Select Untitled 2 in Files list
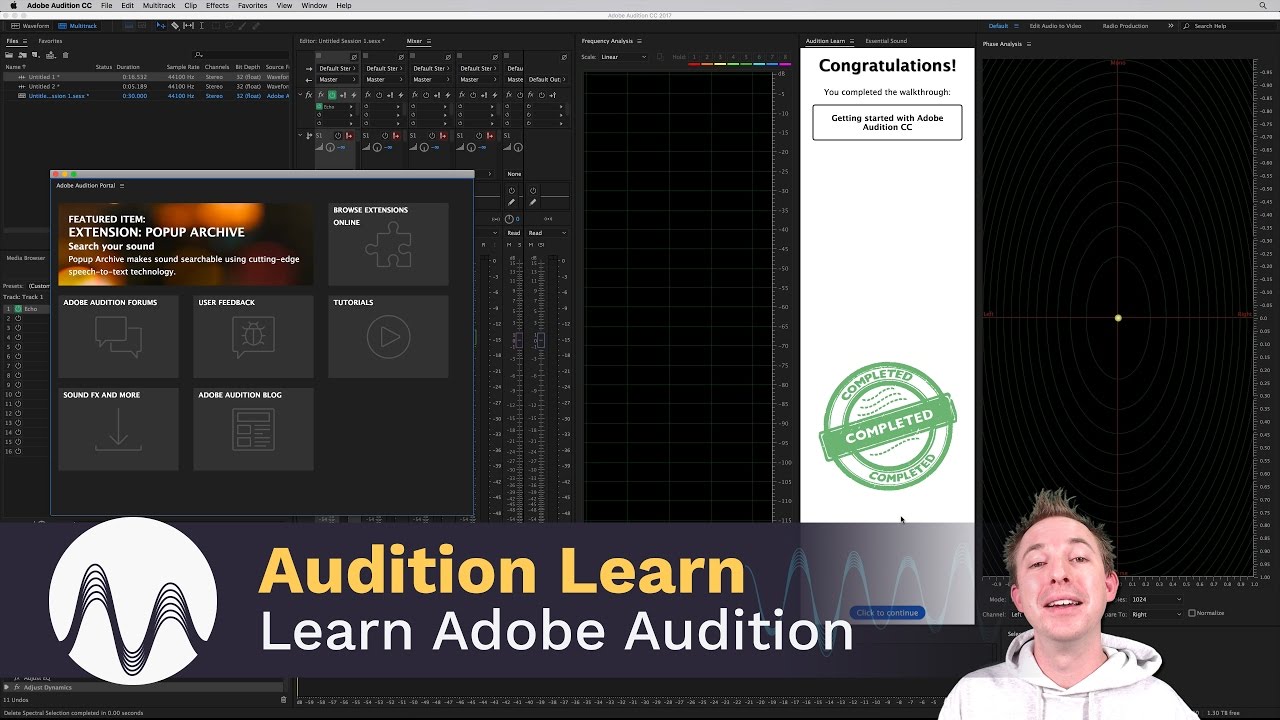Image resolution: width=1280 pixels, height=720 pixels. tap(145, 86)
